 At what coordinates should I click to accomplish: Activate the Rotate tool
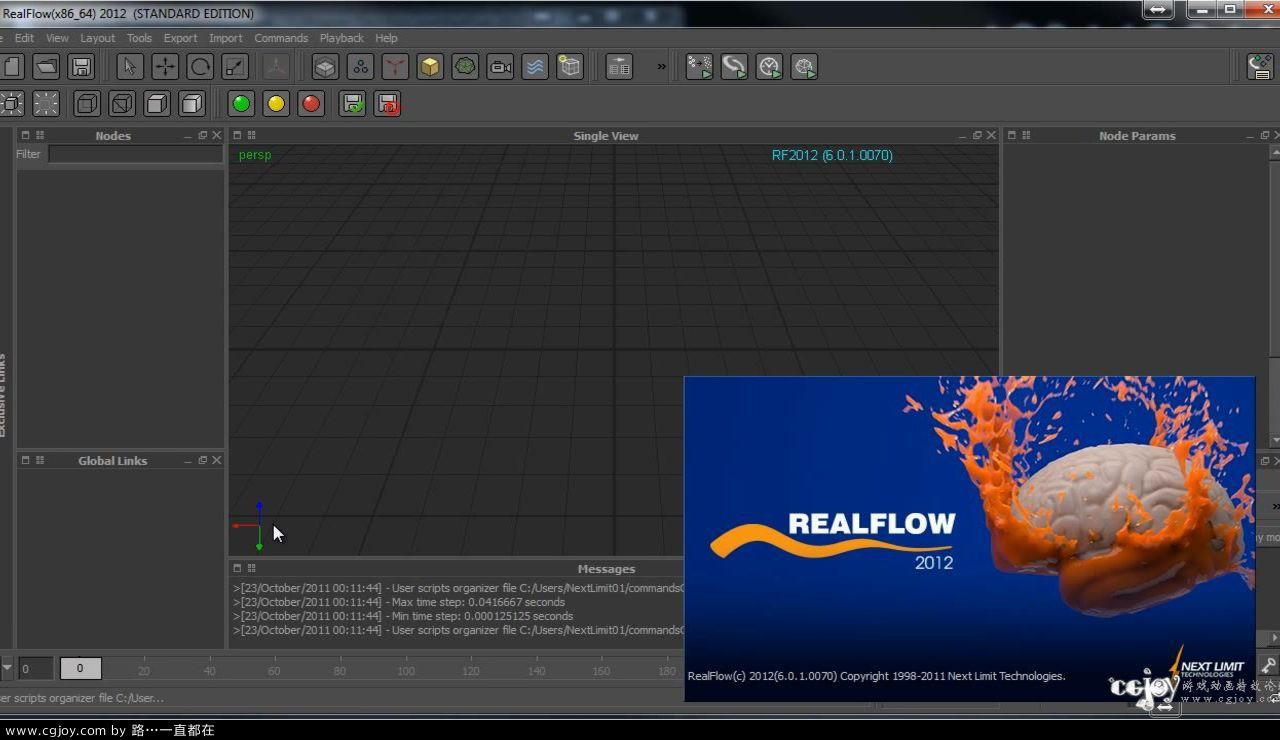(x=200, y=67)
